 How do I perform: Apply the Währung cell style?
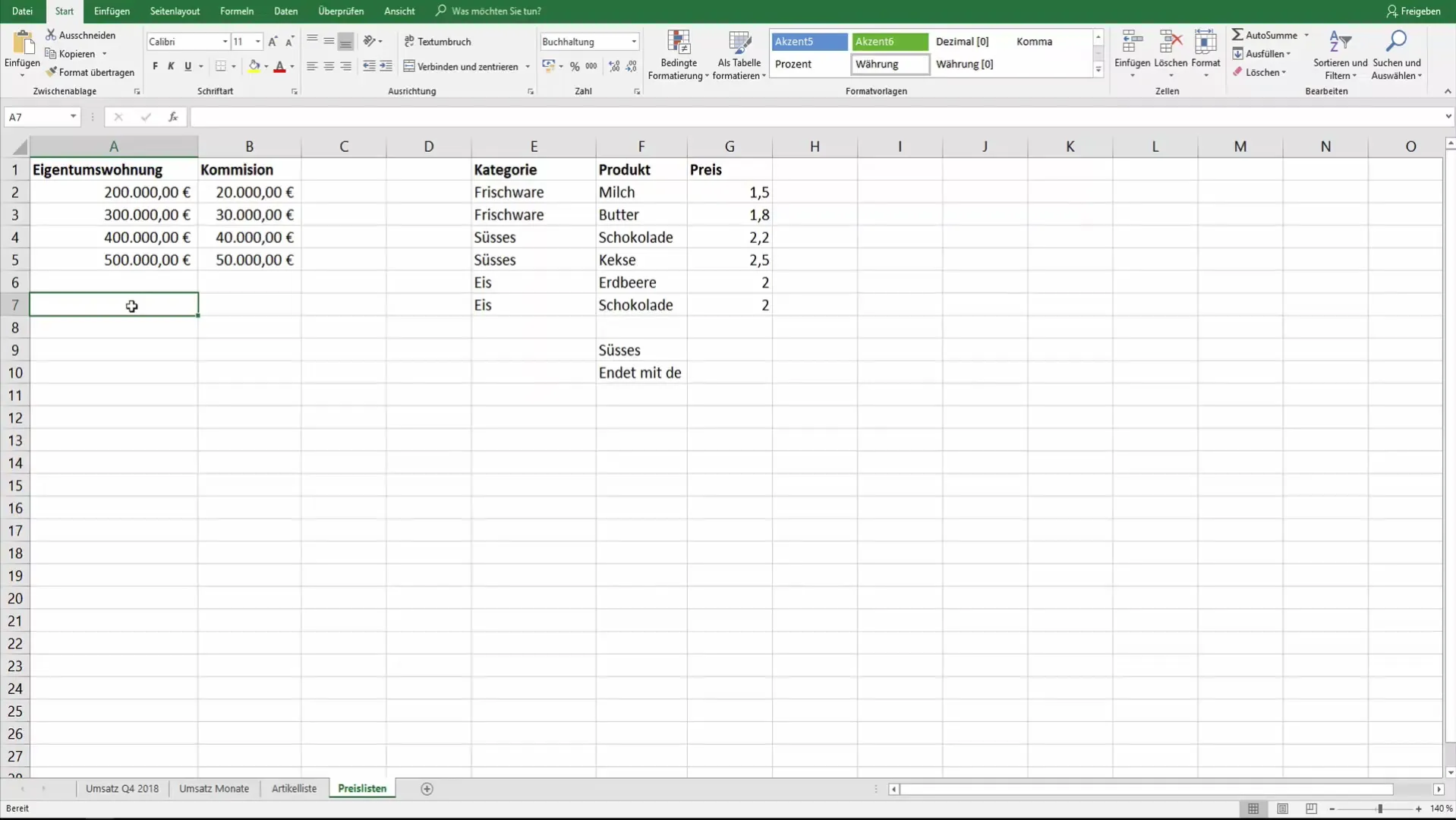point(890,65)
